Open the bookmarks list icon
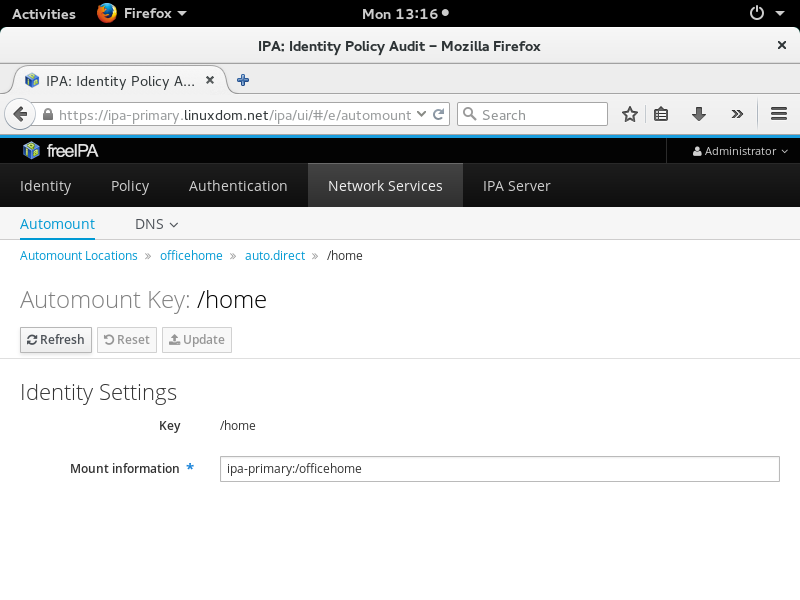 tap(661, 115)
